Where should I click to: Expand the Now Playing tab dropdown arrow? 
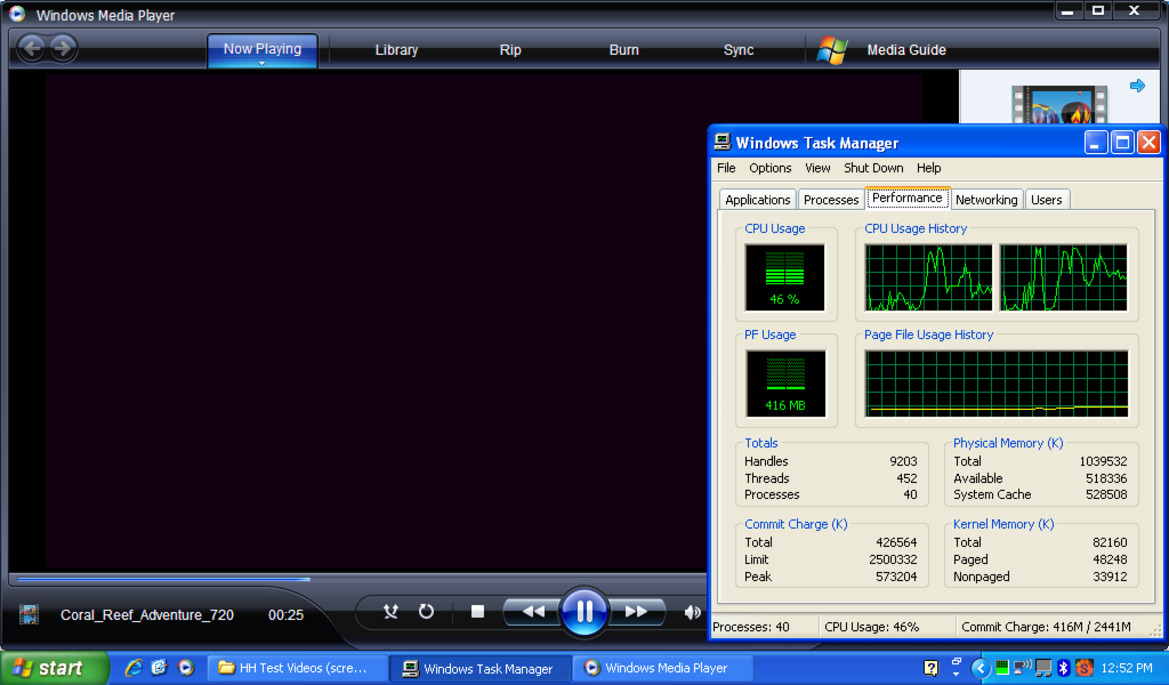(262, 63)
